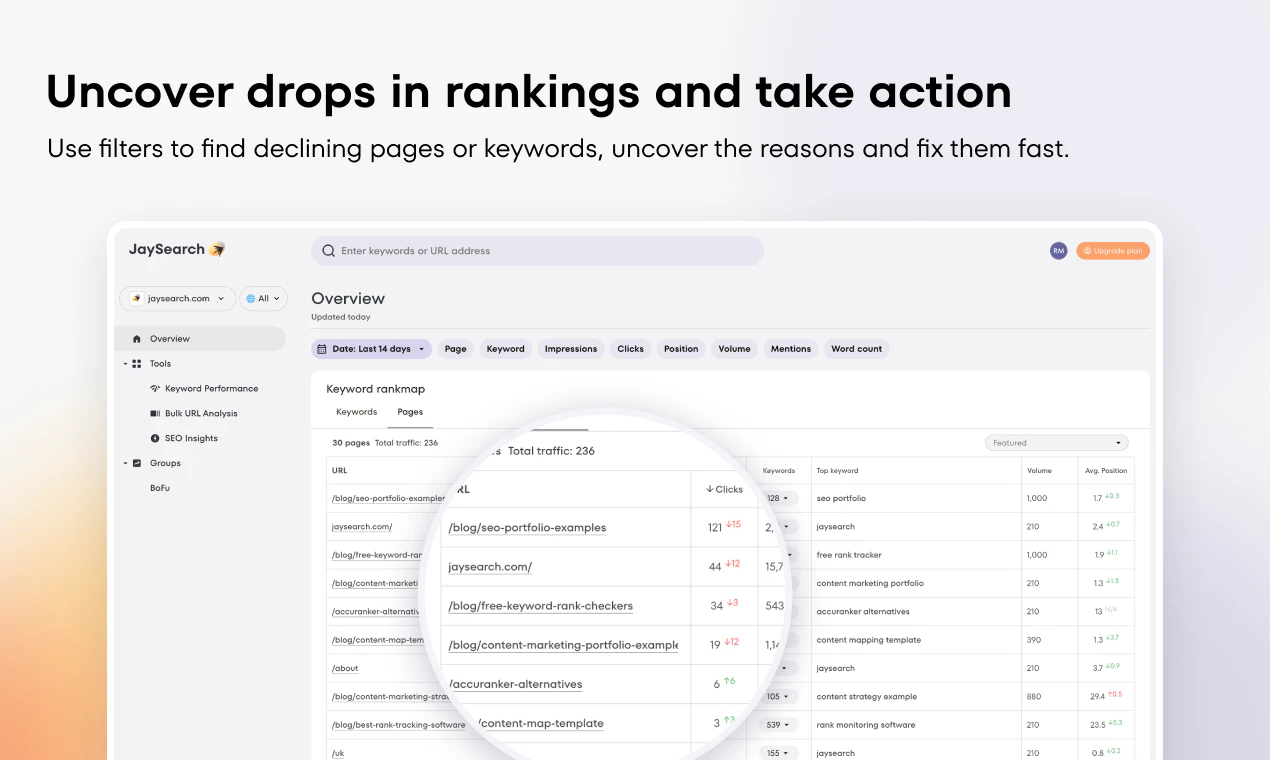Click the Avg. Position column header
The height and width of the screenshot is (760, 1270).
[1106, 471]
